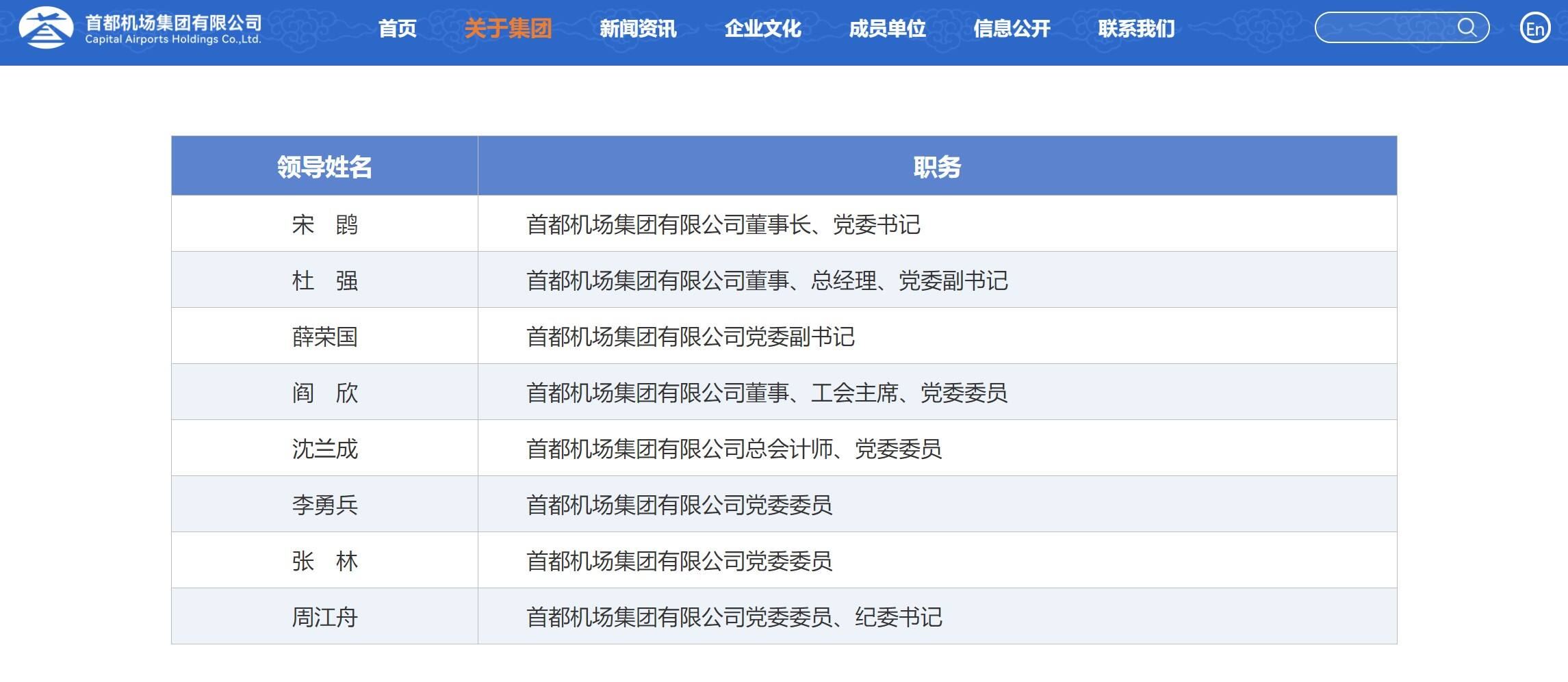This screenshot has width=1568, height=682.
Task: Select the name 沈兰成
Action: [325, 449]
